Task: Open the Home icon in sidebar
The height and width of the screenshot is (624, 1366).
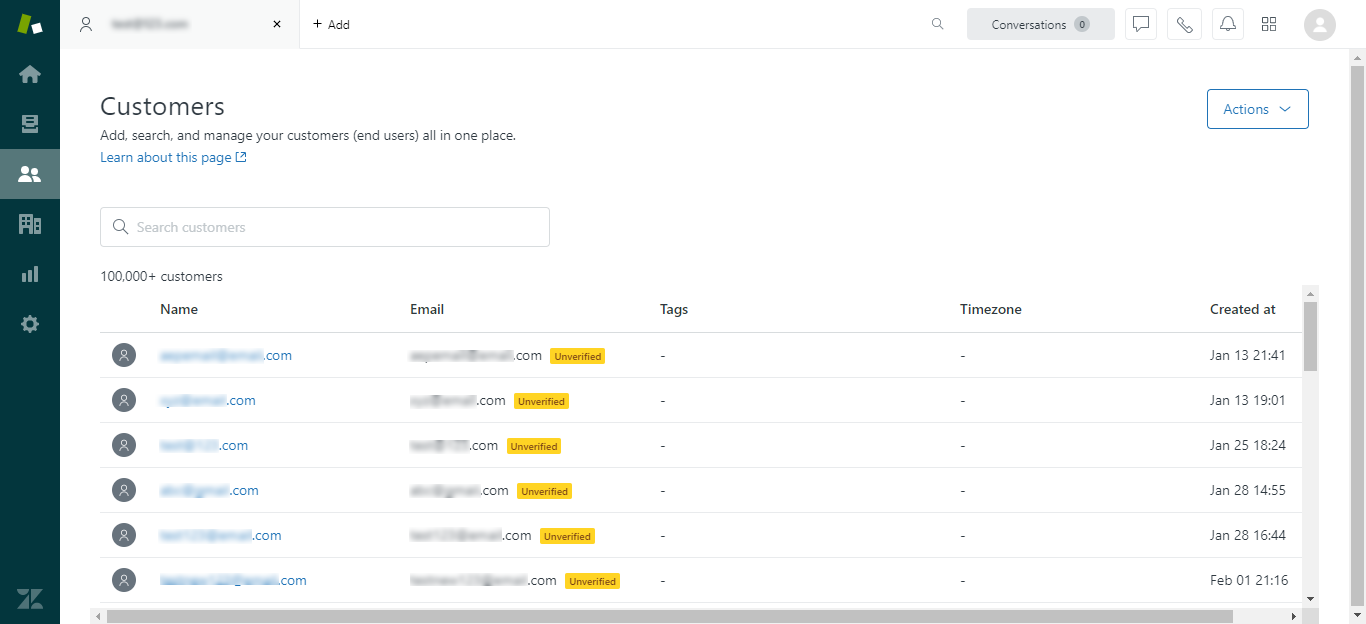Action: [x=30, y=74]
